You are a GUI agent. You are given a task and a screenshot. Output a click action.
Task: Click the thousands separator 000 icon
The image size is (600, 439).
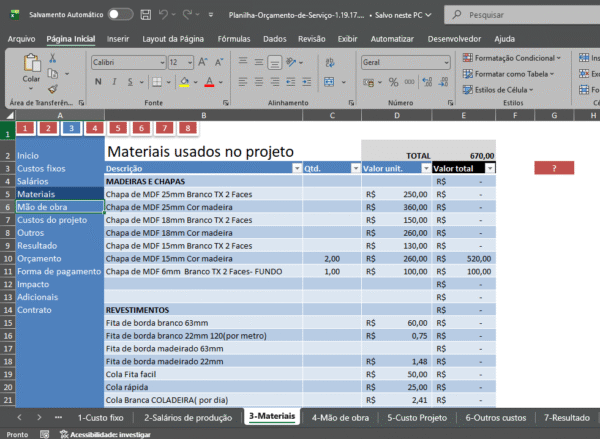click(409, 82)
